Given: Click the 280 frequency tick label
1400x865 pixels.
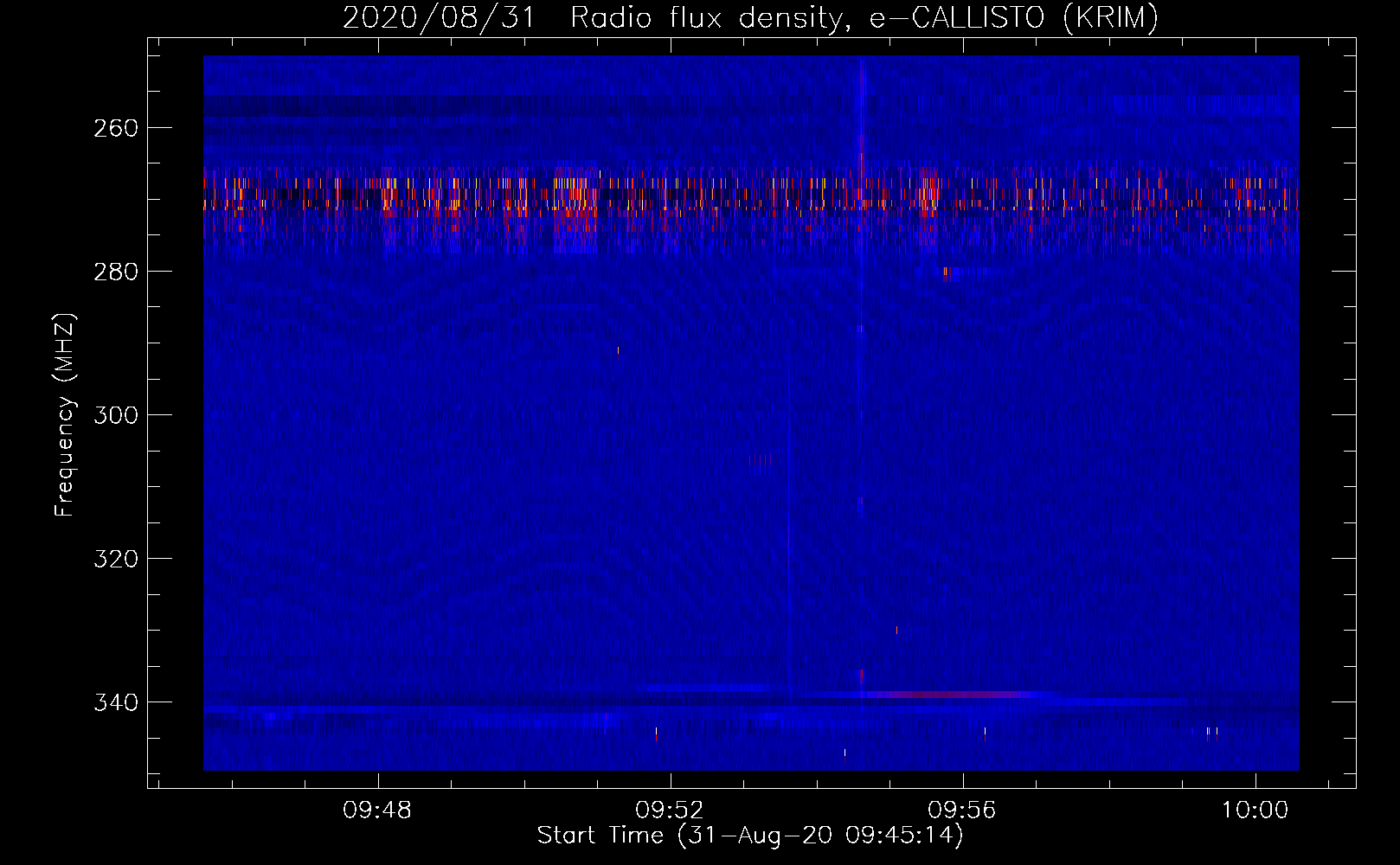Looking at the screenshot, I should (116, 272).
